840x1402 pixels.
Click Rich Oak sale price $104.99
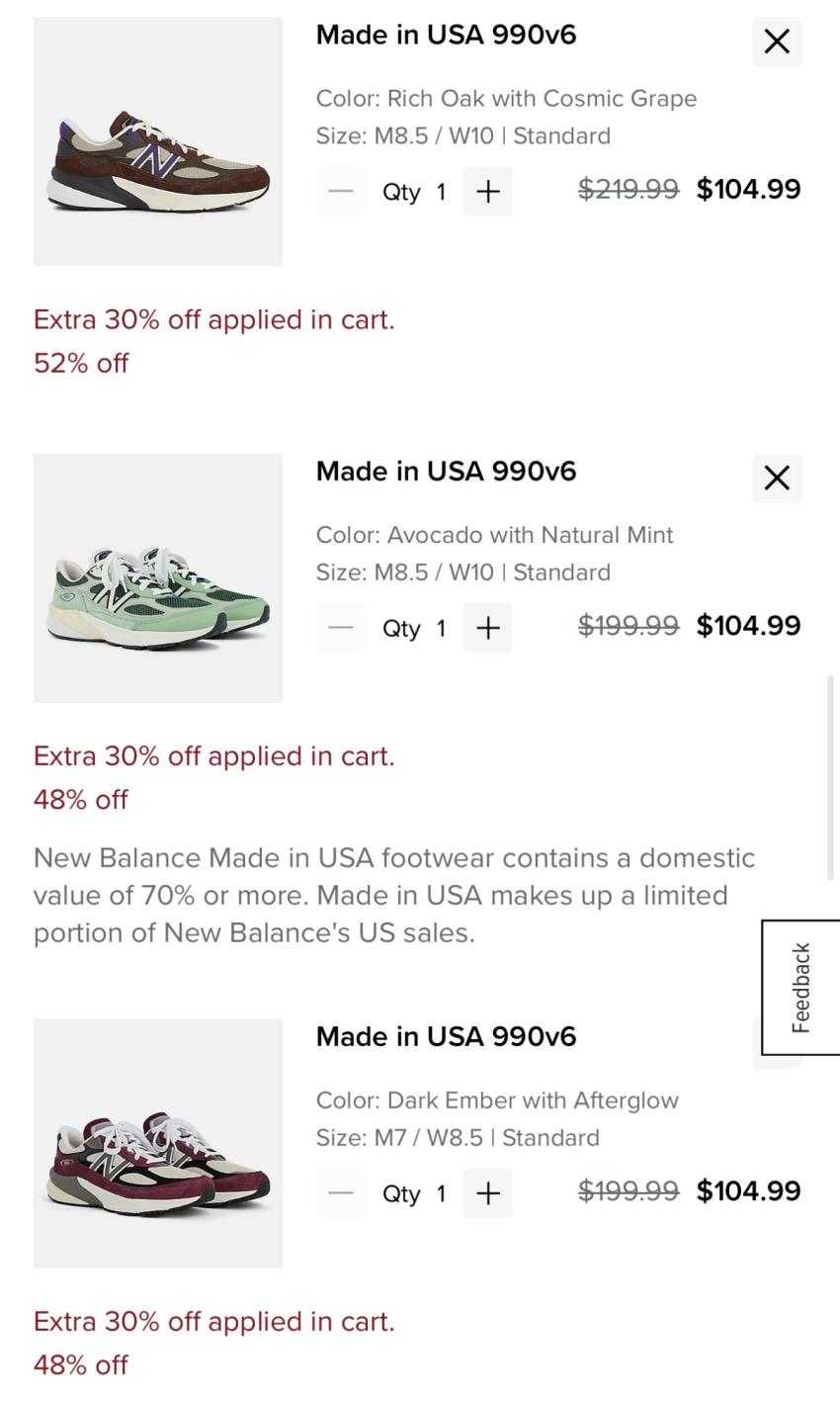(748, 189)
